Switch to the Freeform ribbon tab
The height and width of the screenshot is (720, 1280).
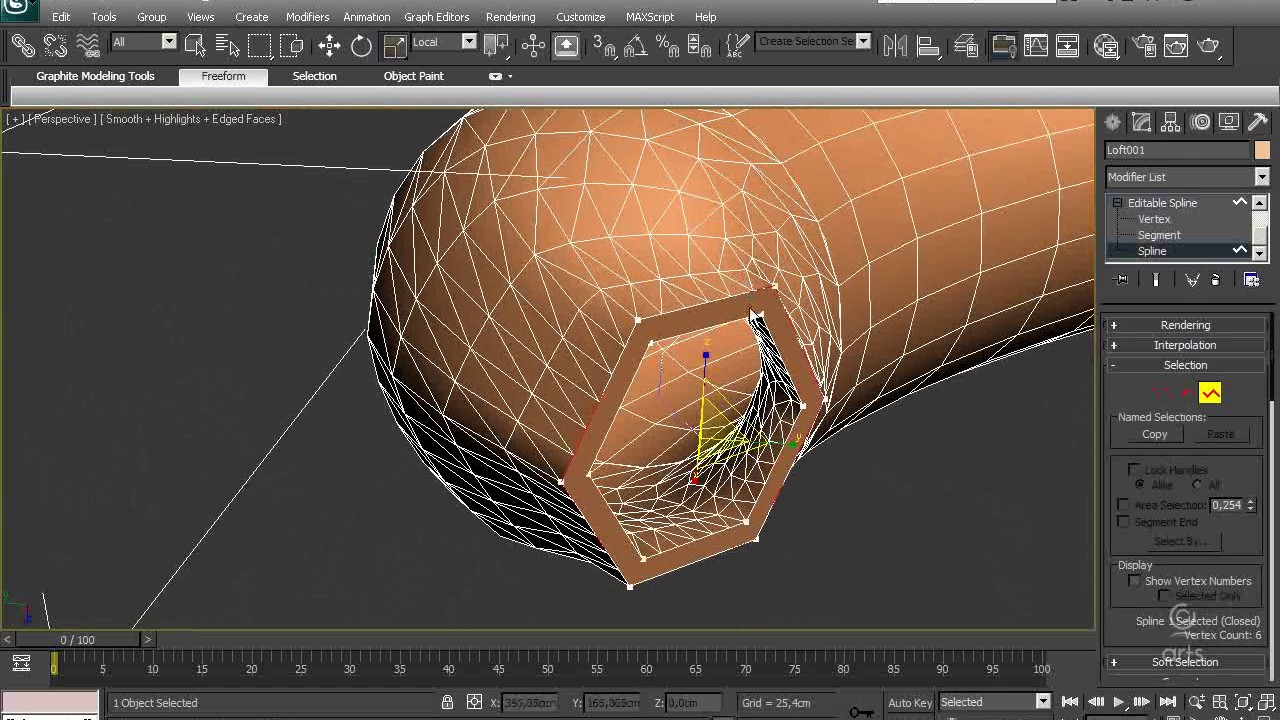tap(223, 76)
